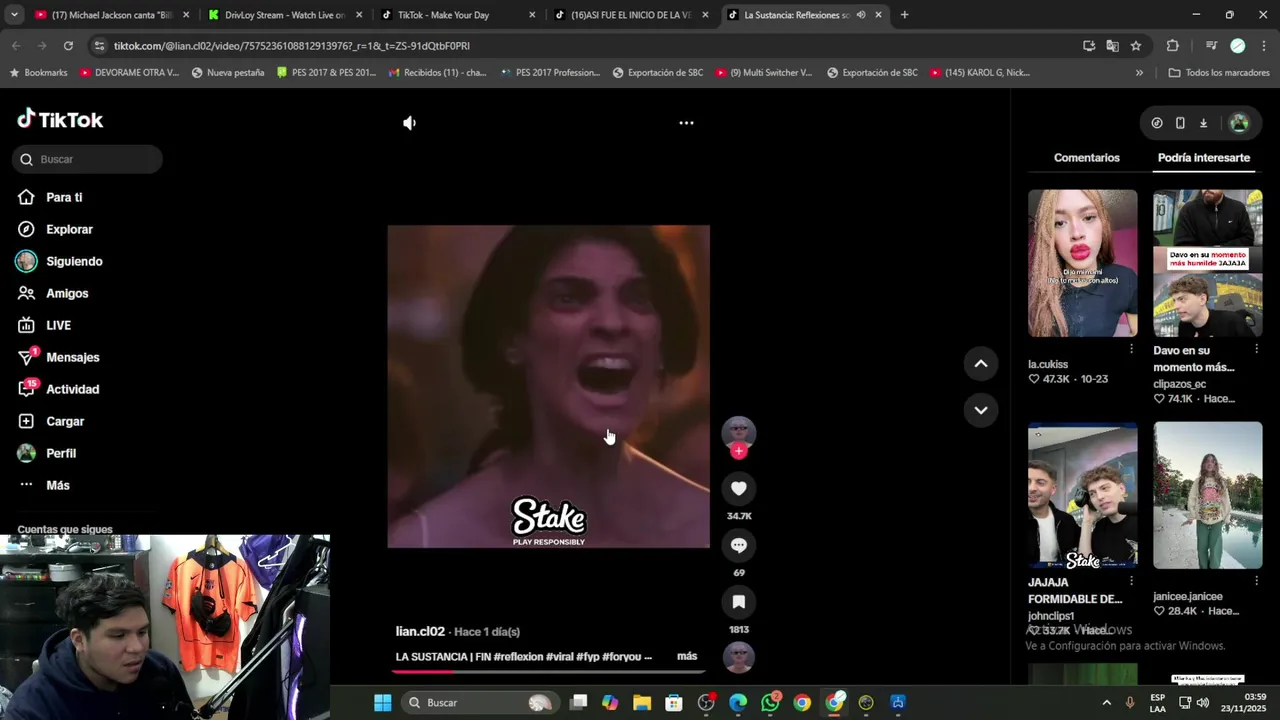Open KAROL G, Nick... bookmark
Image resolution: width=1280 pixels, height=720 pixels.
(980, 73)
